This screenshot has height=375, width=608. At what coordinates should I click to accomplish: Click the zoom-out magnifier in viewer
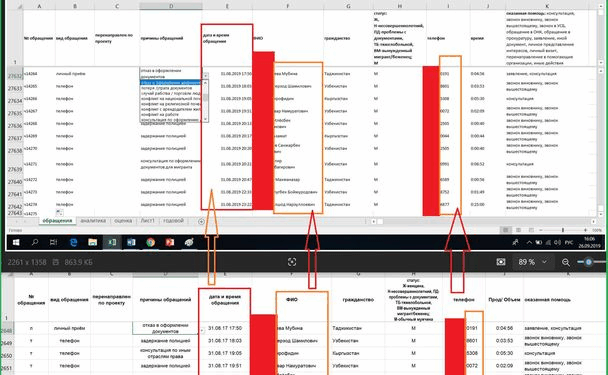click(566, 263)
